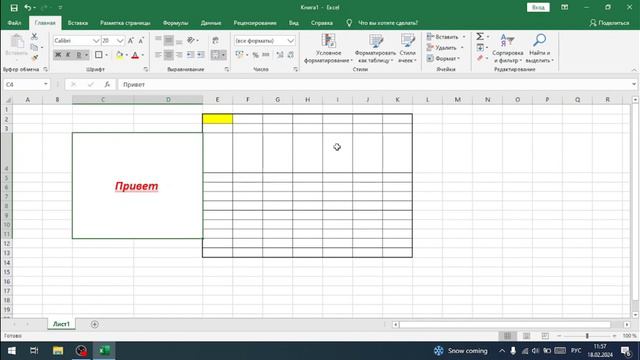Expand the Name Box dropdown arrow
The width and height of the screenshot is (640, 360).
click(46, 84)
